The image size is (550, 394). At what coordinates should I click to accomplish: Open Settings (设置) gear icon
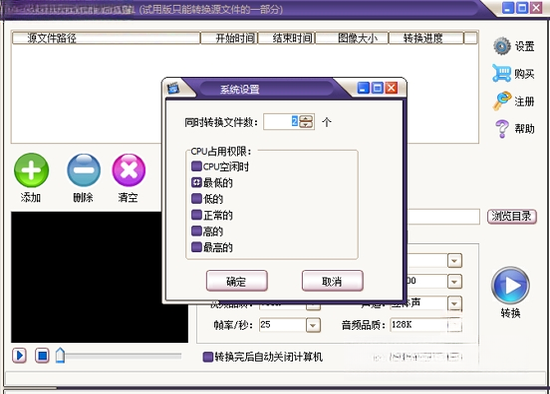point(502,46)
